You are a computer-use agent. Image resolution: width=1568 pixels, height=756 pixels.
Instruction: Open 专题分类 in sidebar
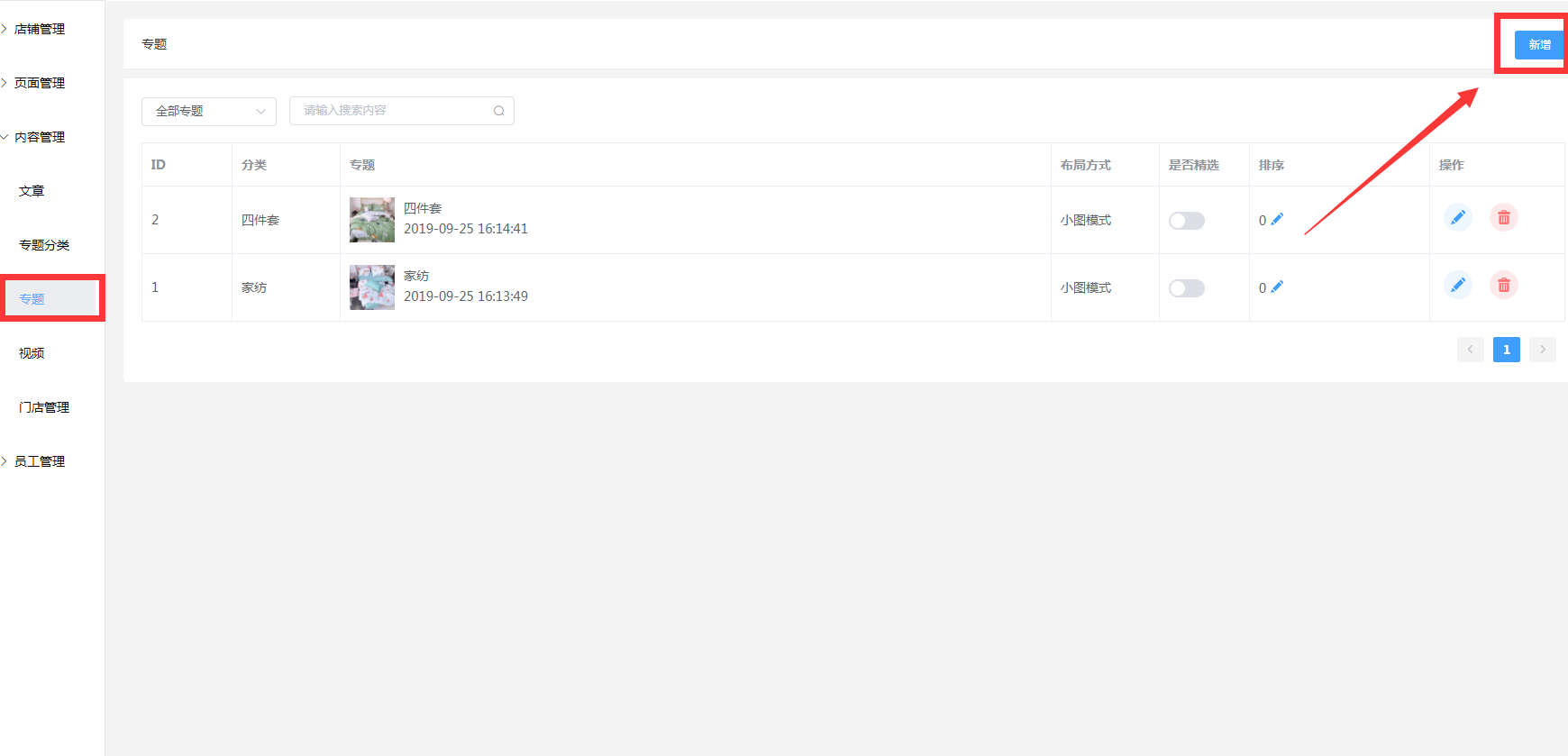click(44, 245)
